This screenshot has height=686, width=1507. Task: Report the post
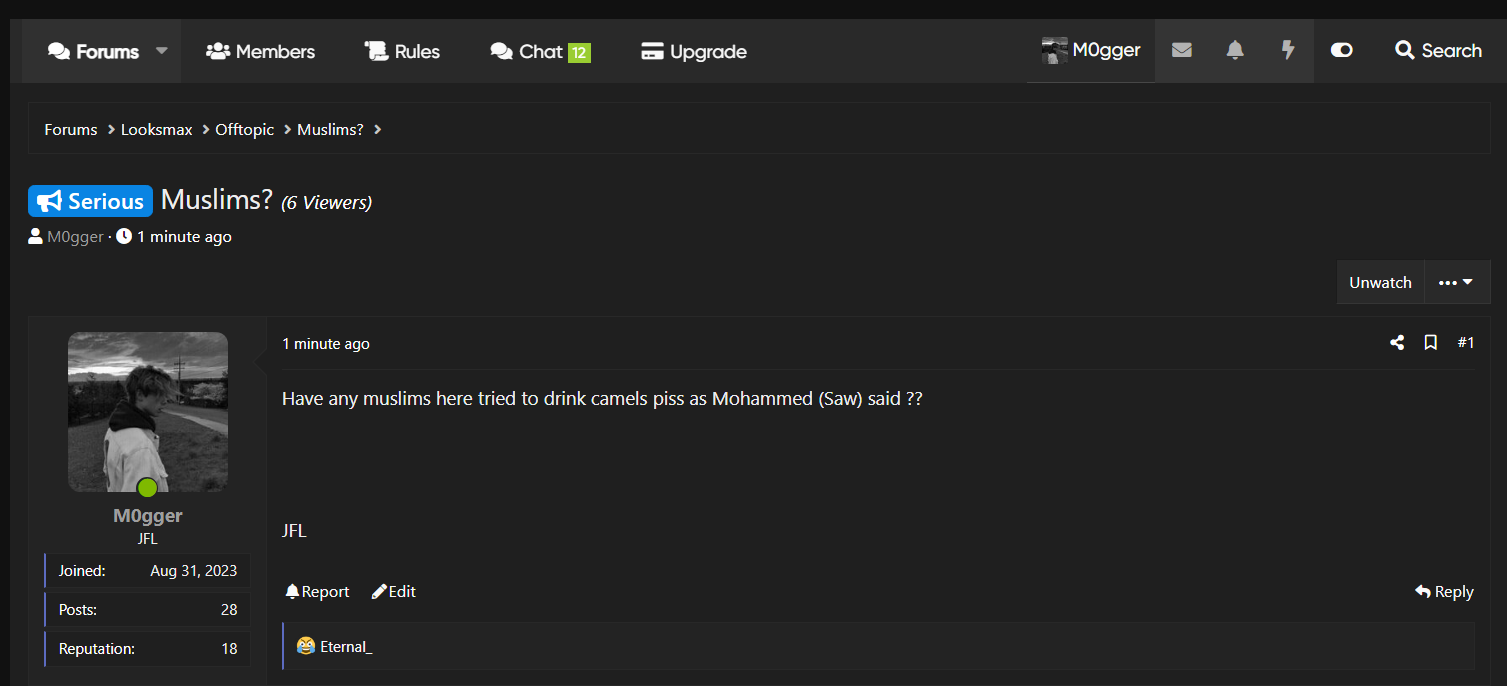tap(317, 592)
